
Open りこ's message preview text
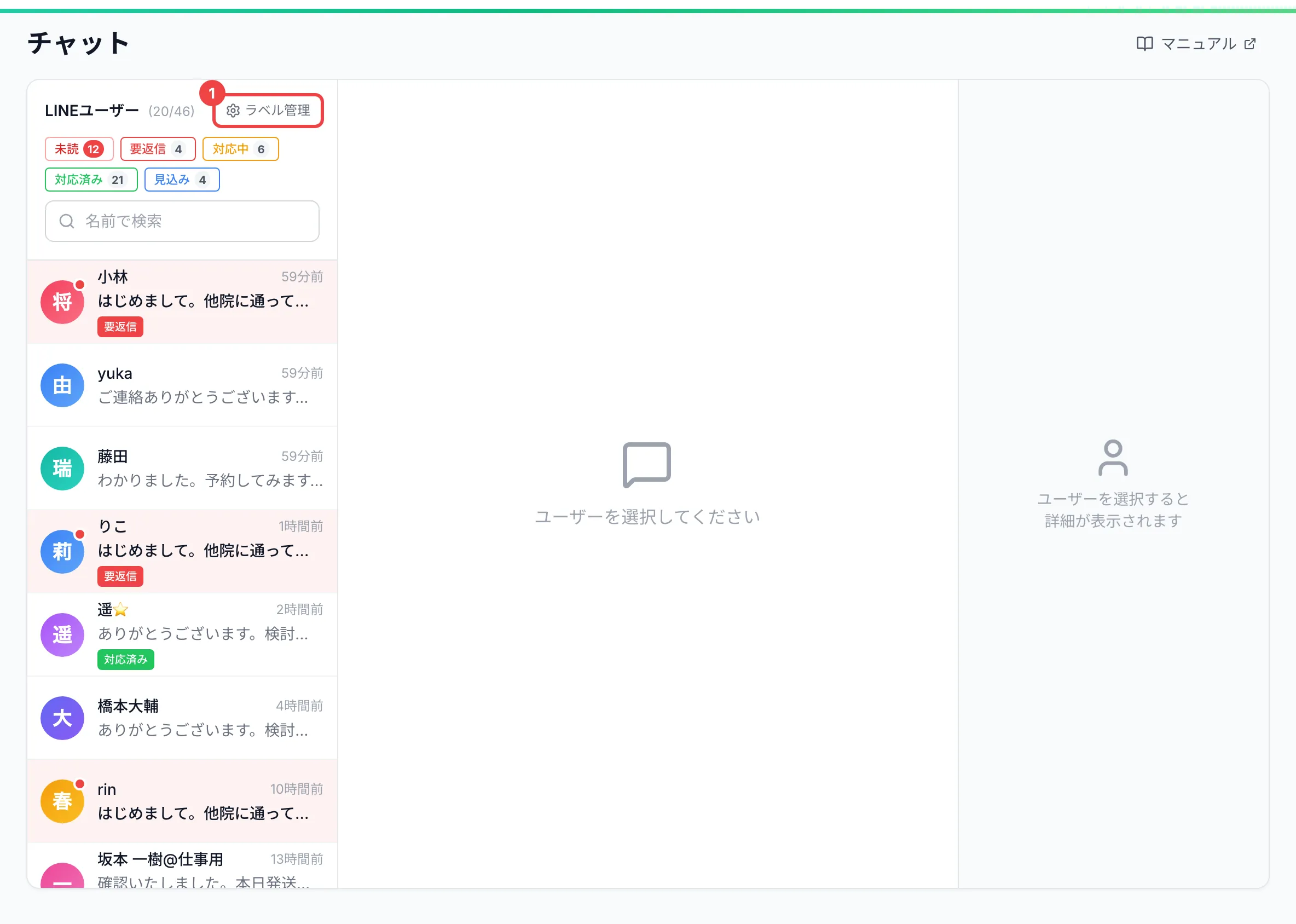pyautogui.click(x=203, y=551)
